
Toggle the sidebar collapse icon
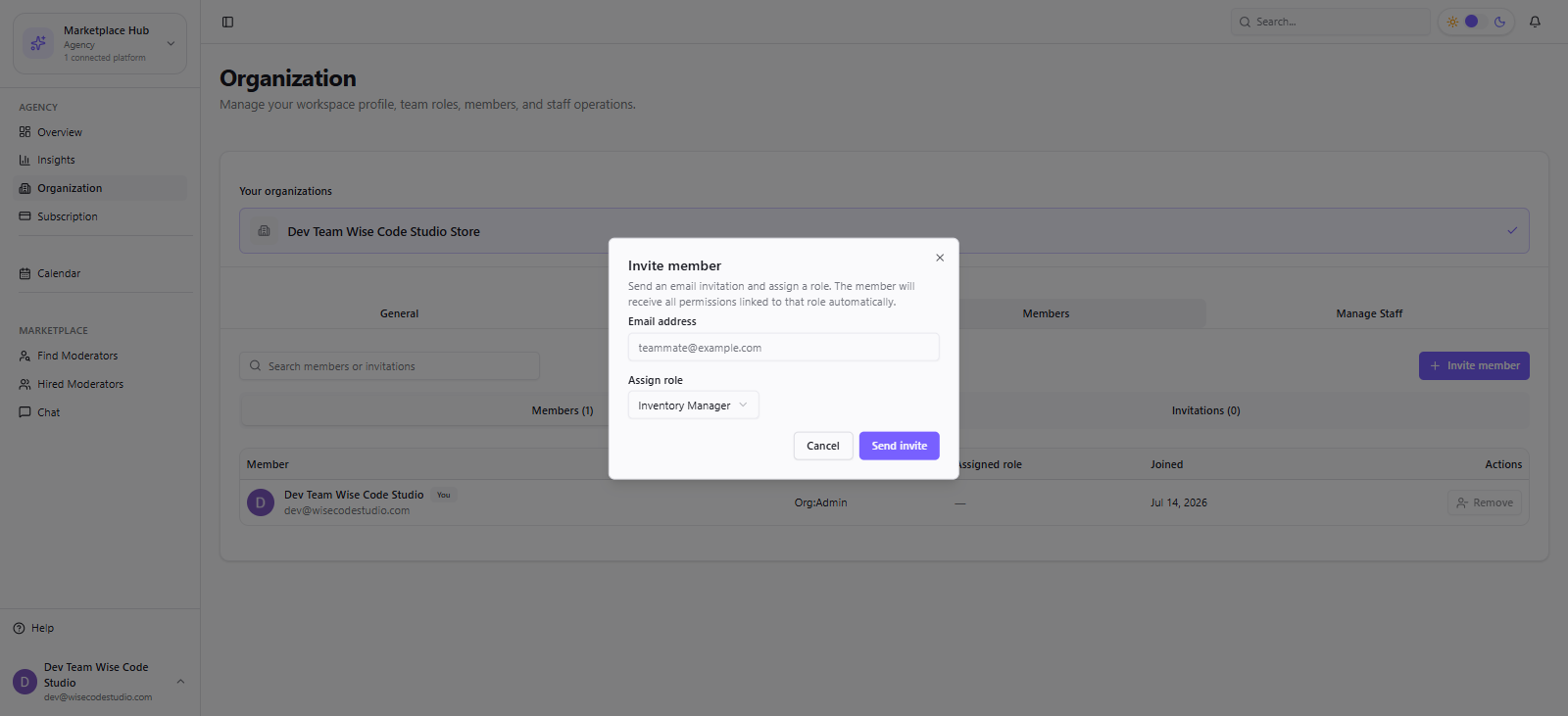227,22
